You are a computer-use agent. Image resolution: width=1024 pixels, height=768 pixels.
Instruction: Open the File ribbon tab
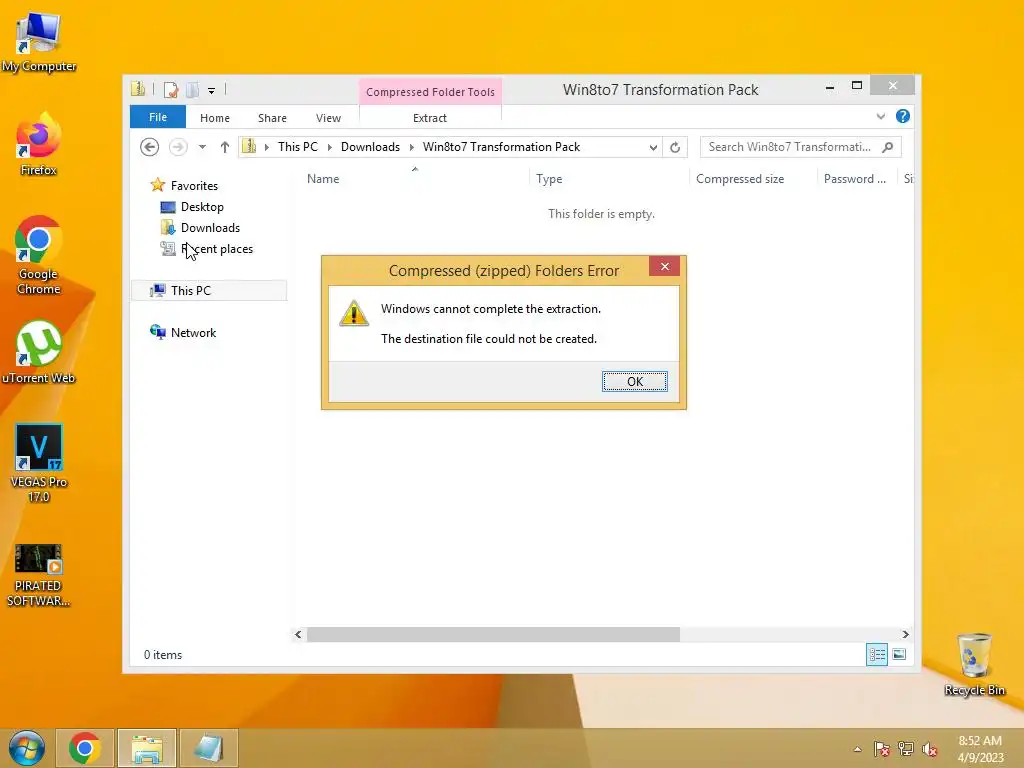[157, 118]
